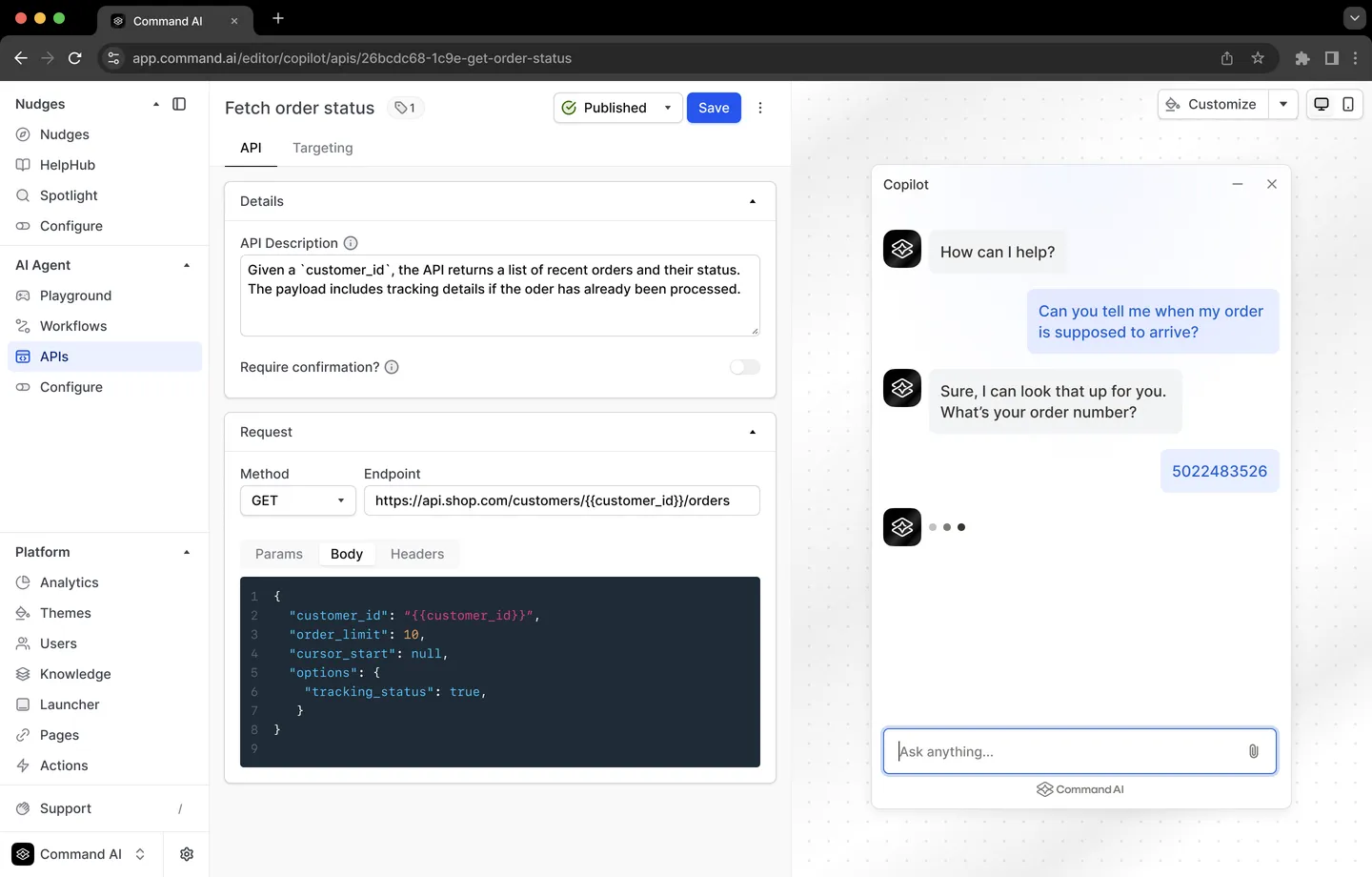Click the CommandAI branding link
Image resolution: width=1372 pixels, height=877 pixels.
[1080, 789]
